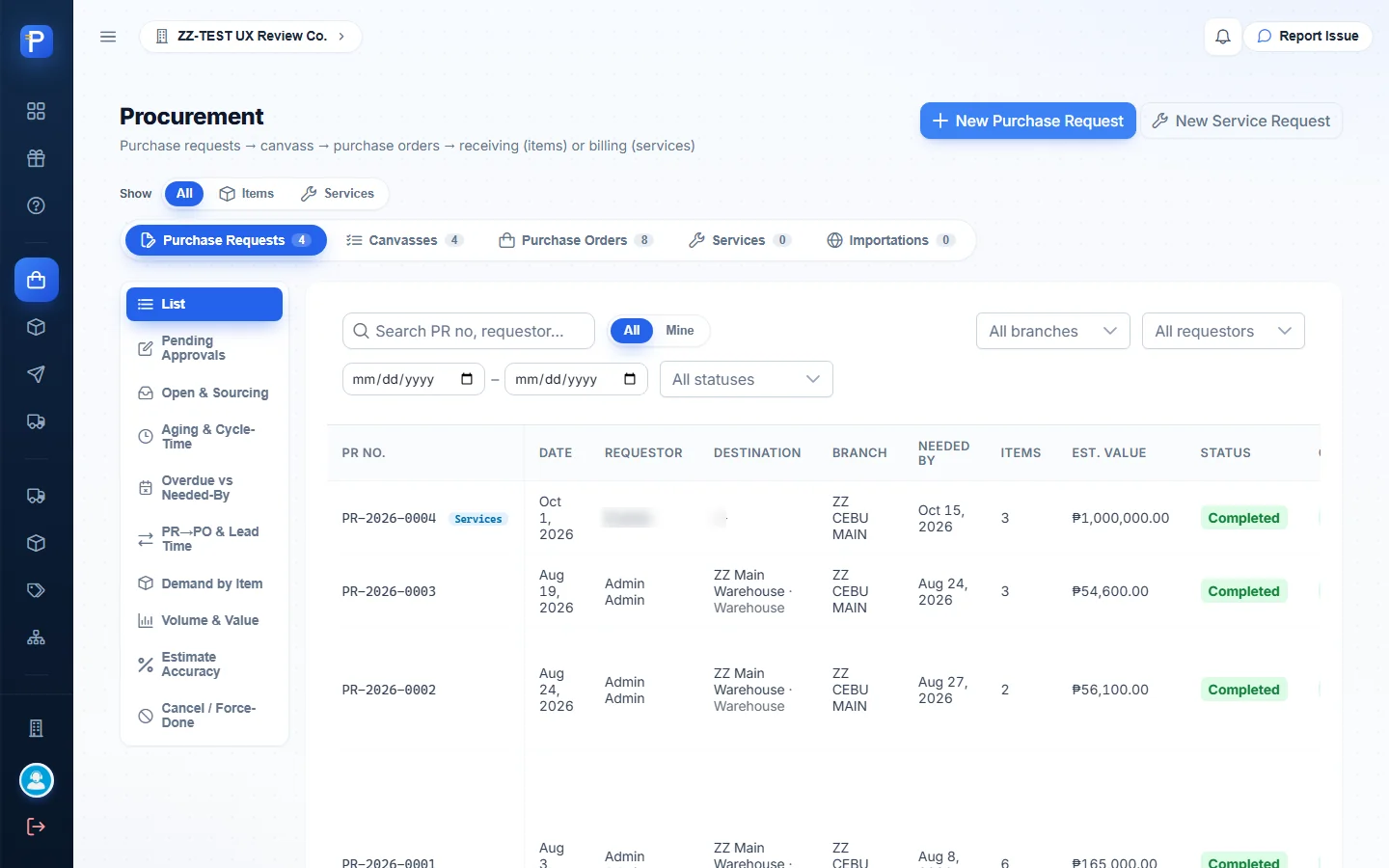
Task: Click the Report Issue button
Action: (1308, 37)
